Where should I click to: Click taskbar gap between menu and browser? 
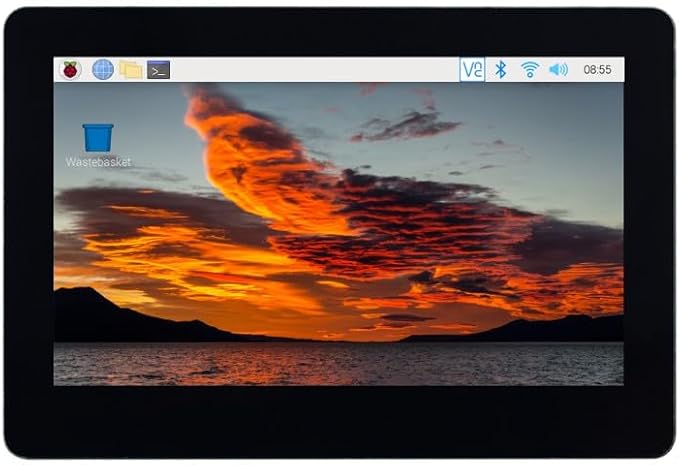(x=86, y=70)
